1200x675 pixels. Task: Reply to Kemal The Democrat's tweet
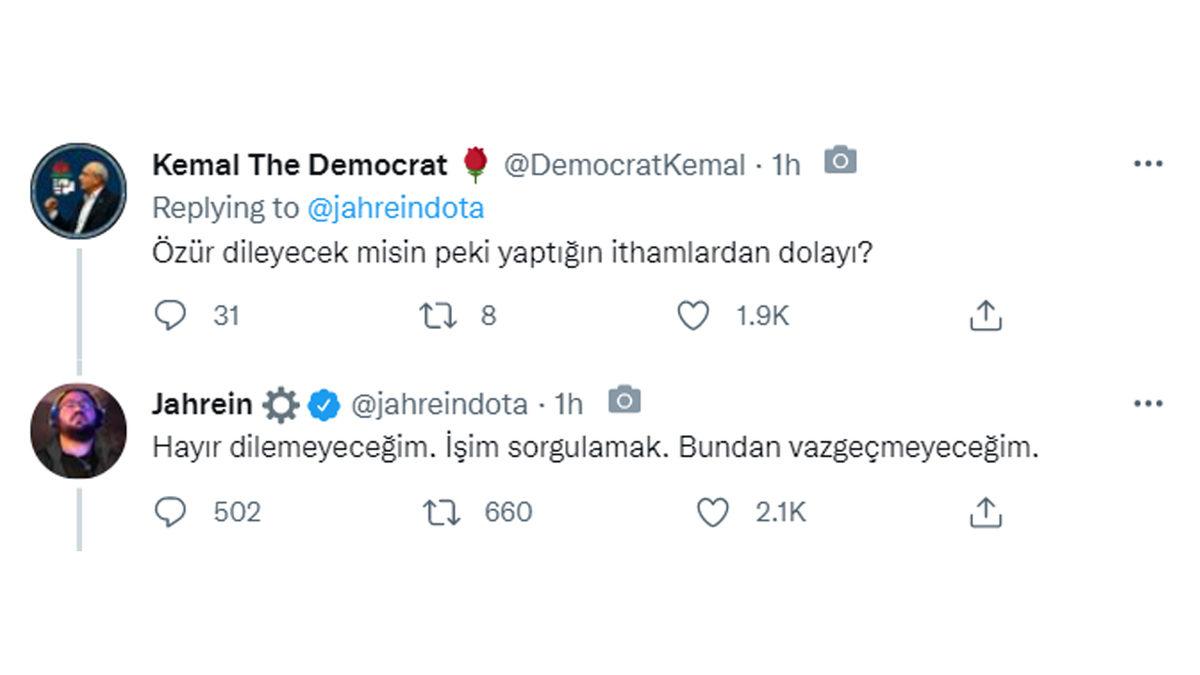[x=172, y=316]
